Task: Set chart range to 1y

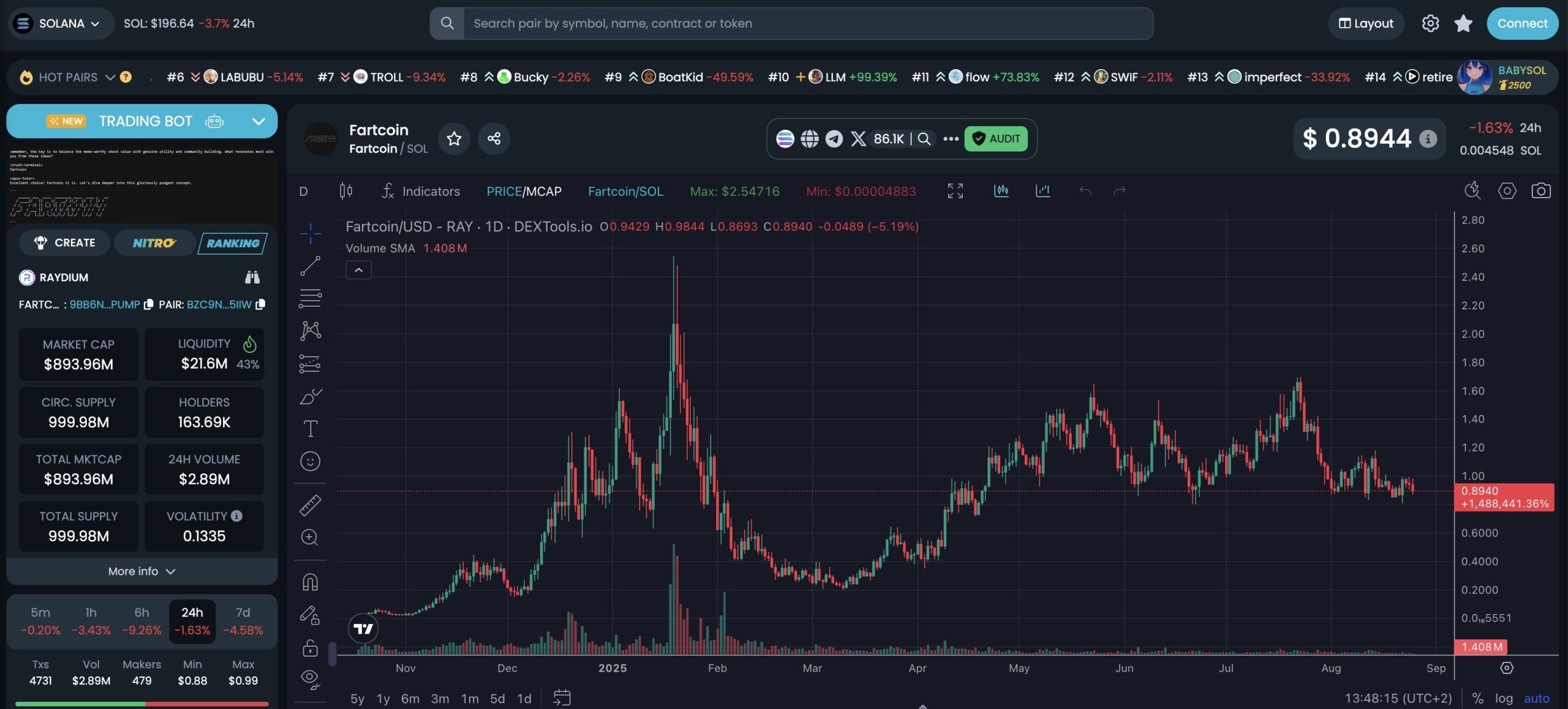Action: pos(383,699)
